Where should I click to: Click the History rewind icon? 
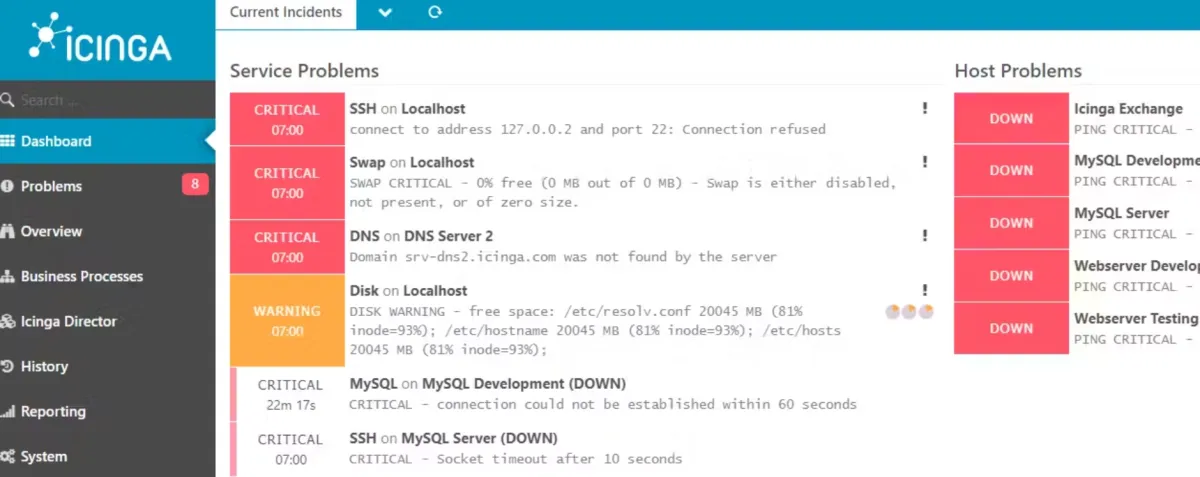(x=7, y=366)
